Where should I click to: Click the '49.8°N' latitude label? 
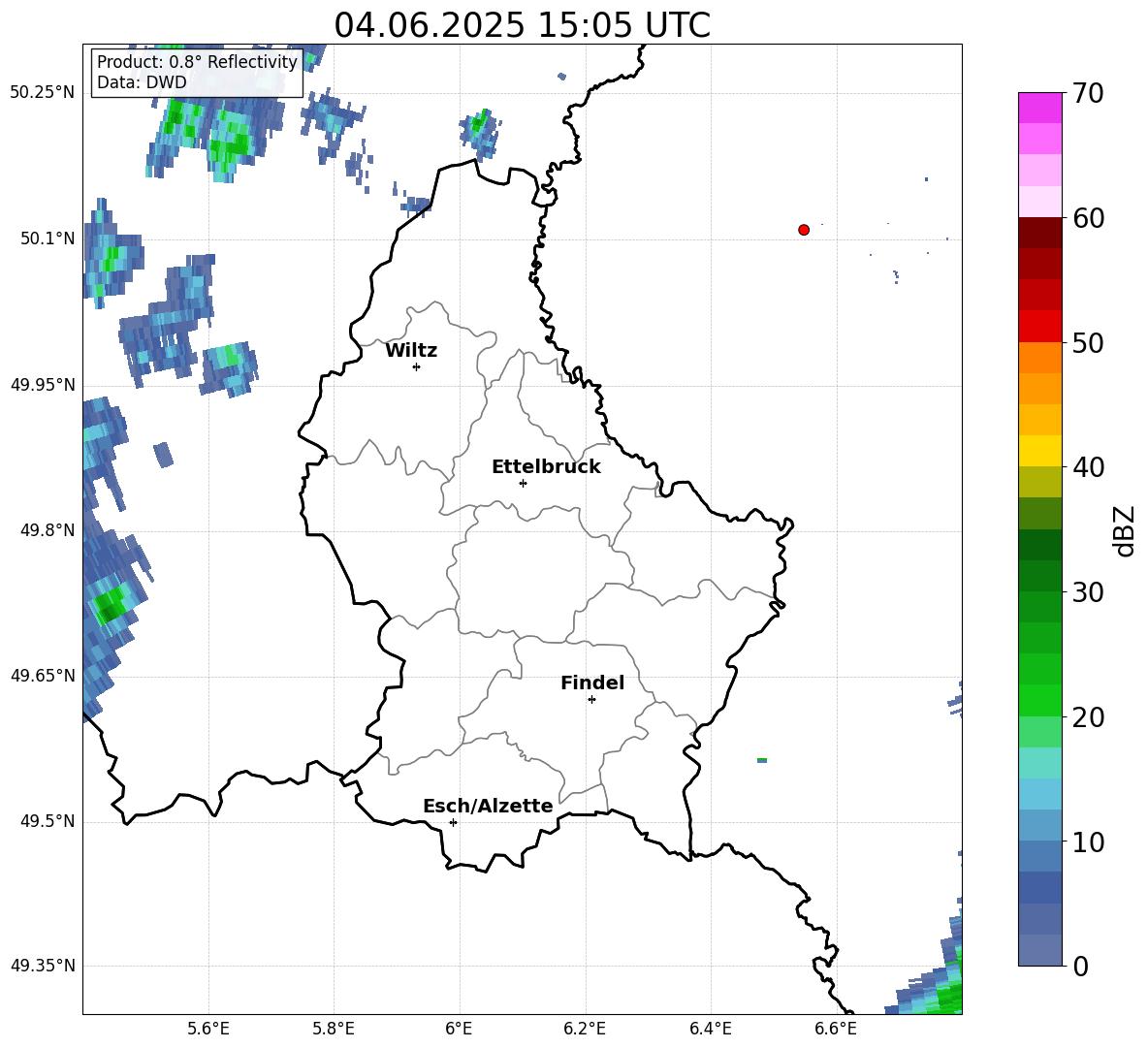point(48,530)
